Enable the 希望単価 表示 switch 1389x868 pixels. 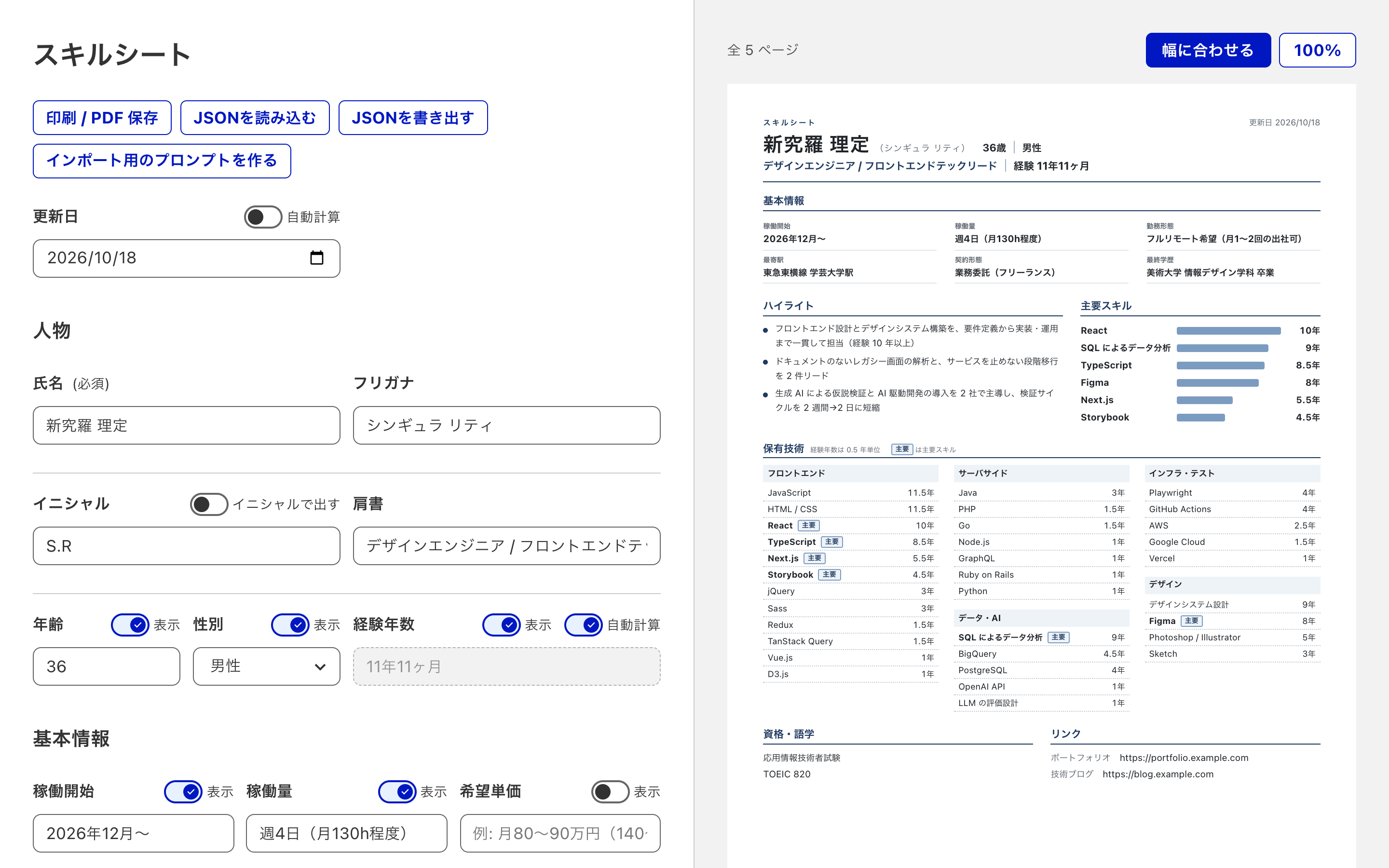[x=610, y=792]
